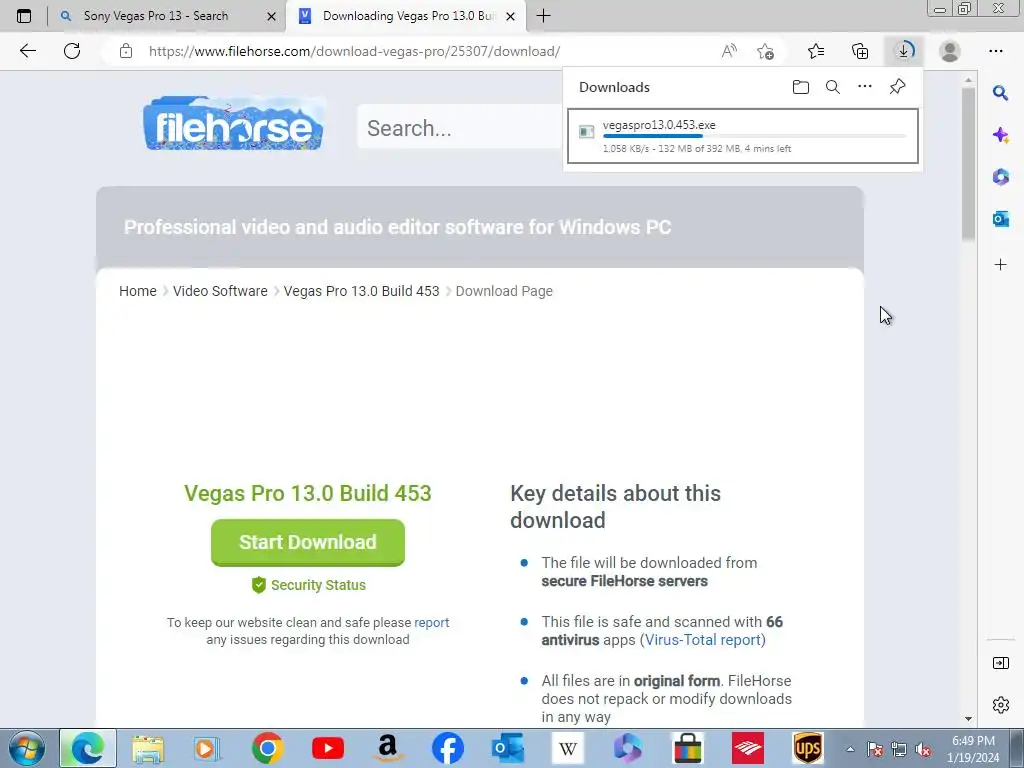Show hidden system tray icons

click(x=850, y=749)
